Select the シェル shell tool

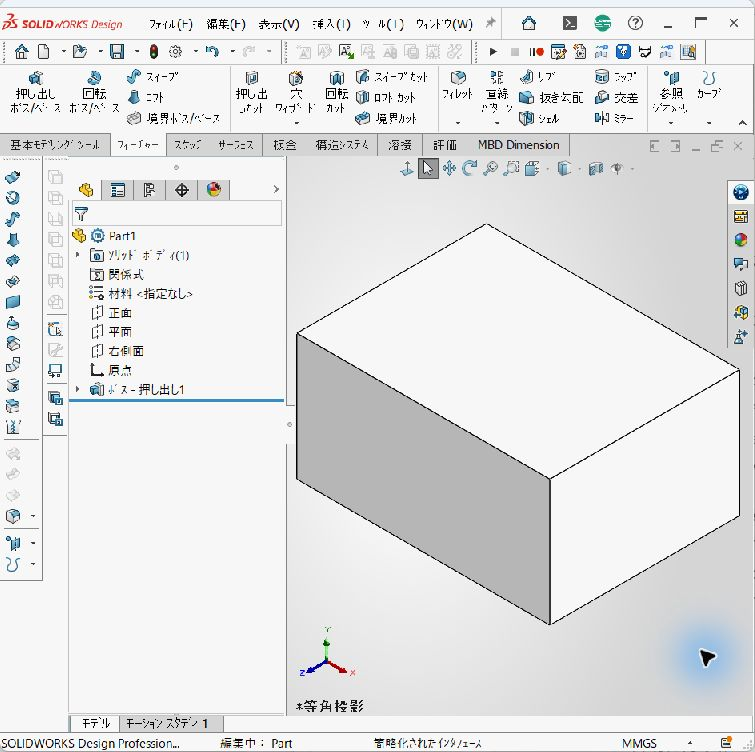[539, 118]
